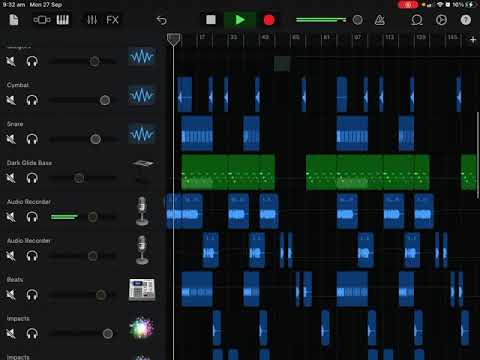Solo the topmost track above Cymbal

[x=32, y=61]
